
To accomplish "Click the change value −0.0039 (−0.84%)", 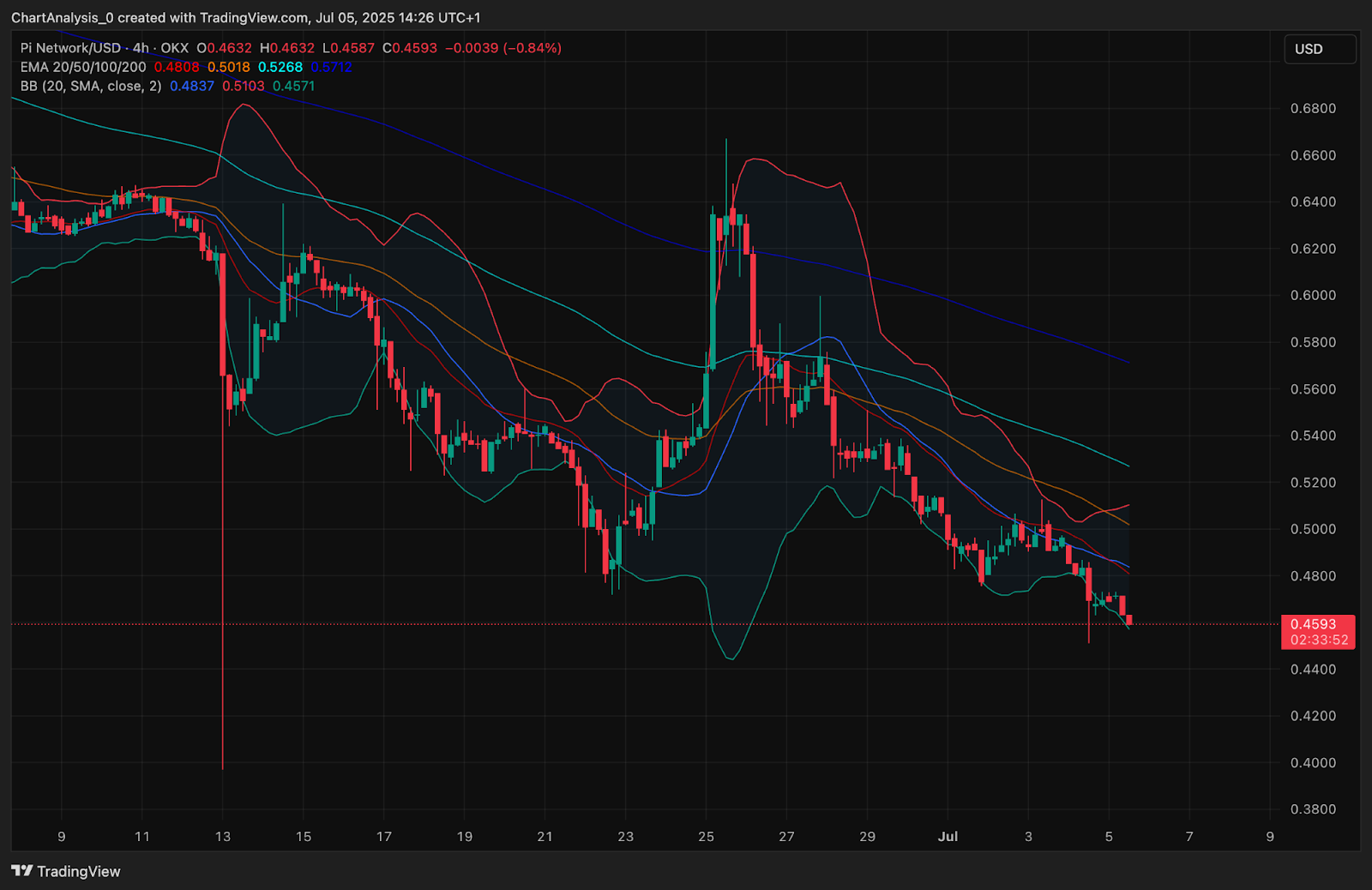I will 503,48.
